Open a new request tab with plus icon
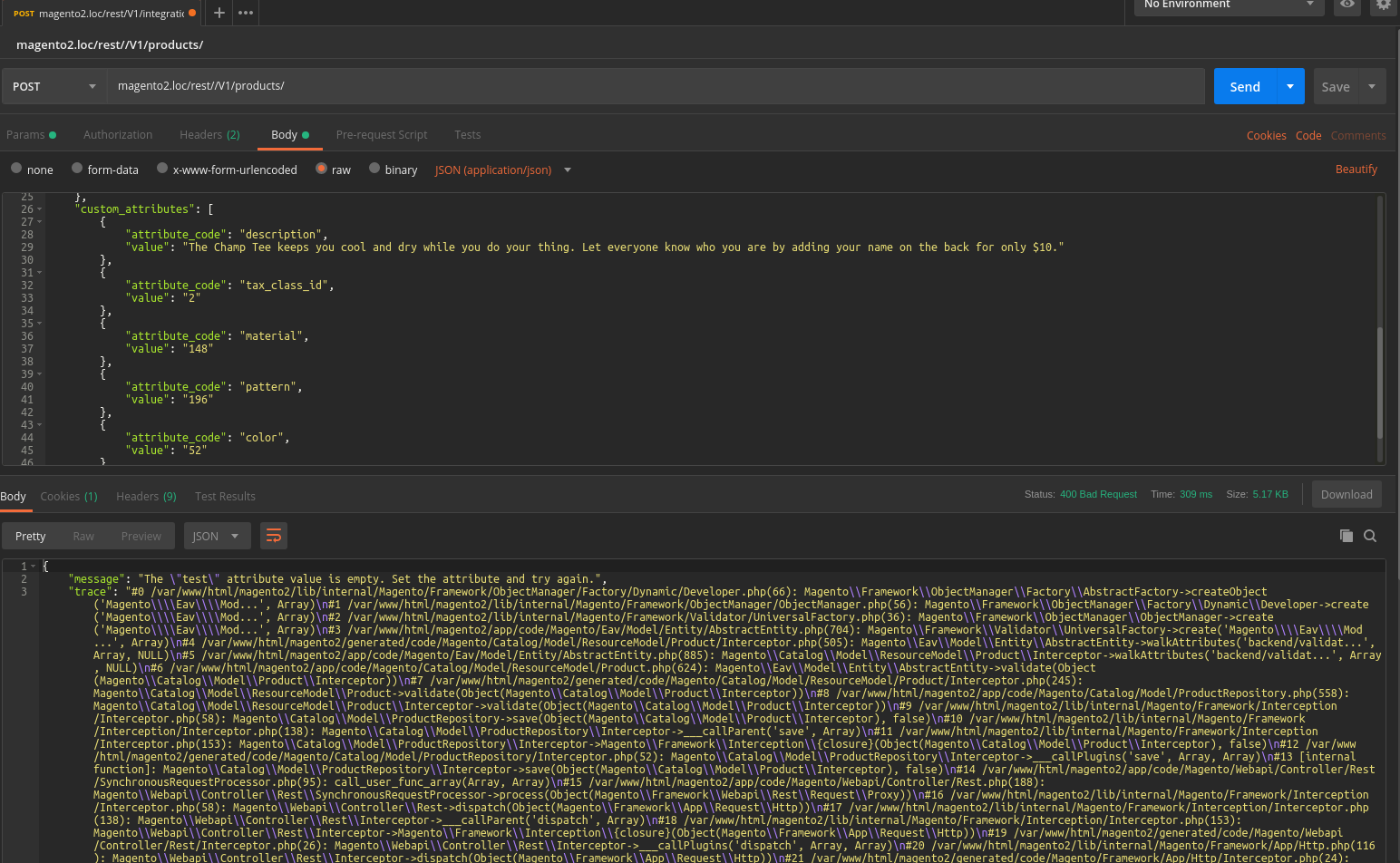The width and height of the screenshot is (1400, 863). (x=219, y=13)
